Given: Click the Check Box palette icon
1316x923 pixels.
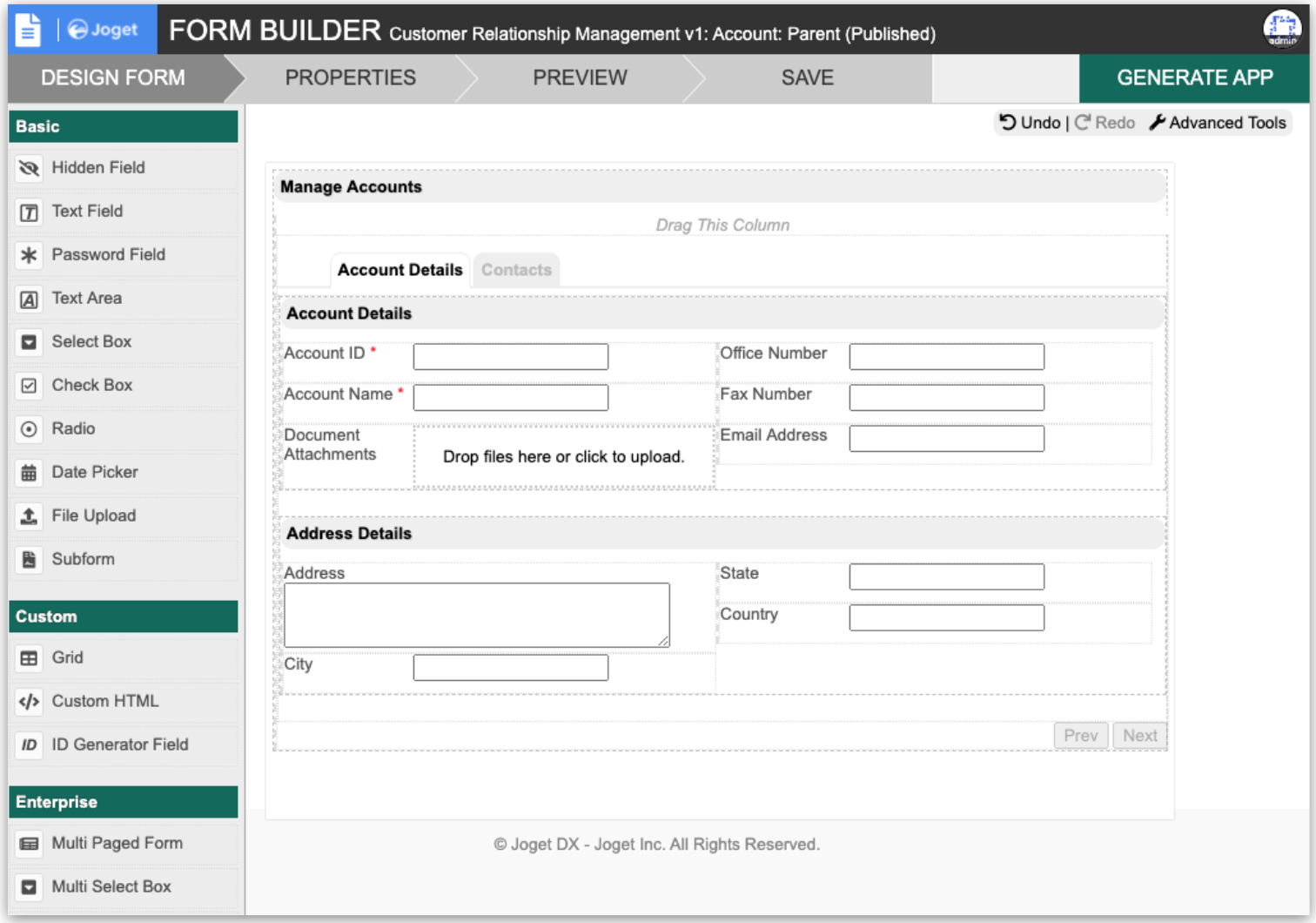Looking at the screenshot, I should point(29,386).
